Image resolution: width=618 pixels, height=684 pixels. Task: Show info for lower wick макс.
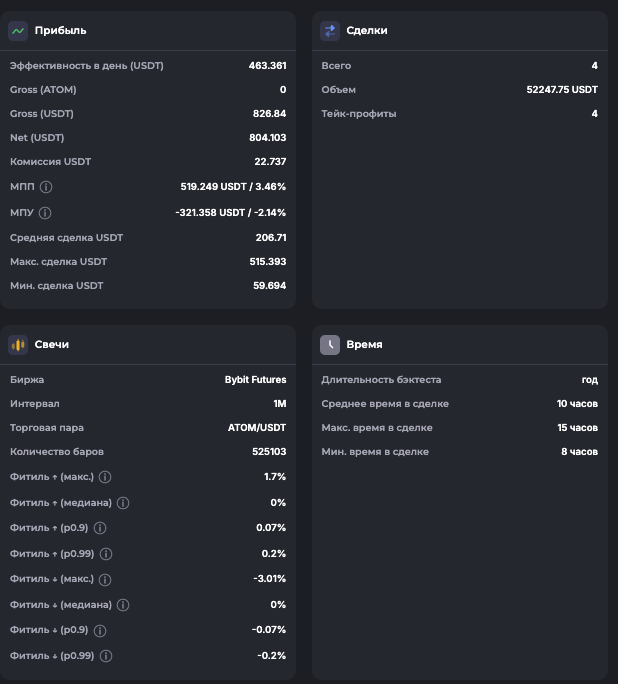105,579
